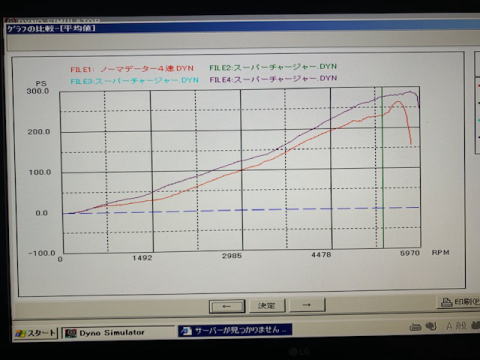Click the first system tray icon
Viewport: 480px width, 360px height.
pyautogui.click(x=415, y=326)
